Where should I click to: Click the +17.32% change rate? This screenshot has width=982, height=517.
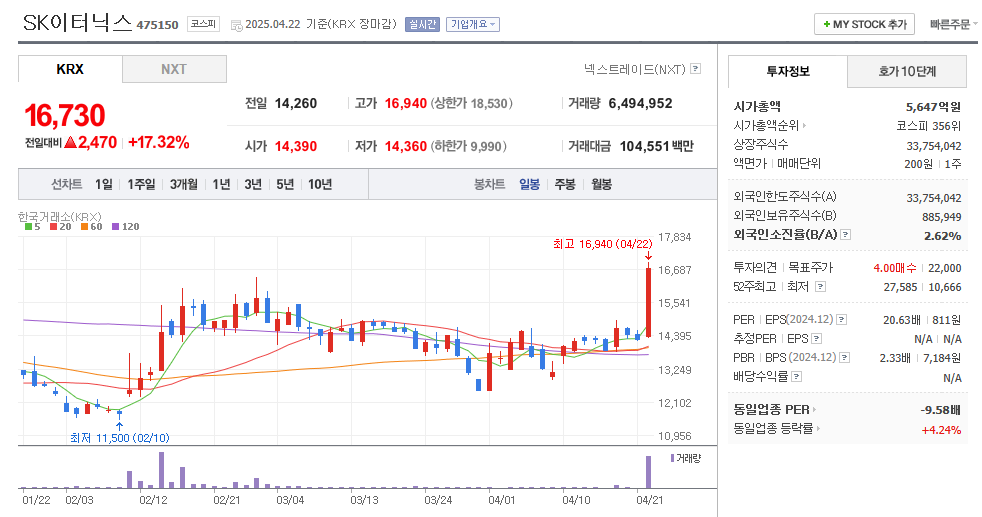tap(158, 143)
